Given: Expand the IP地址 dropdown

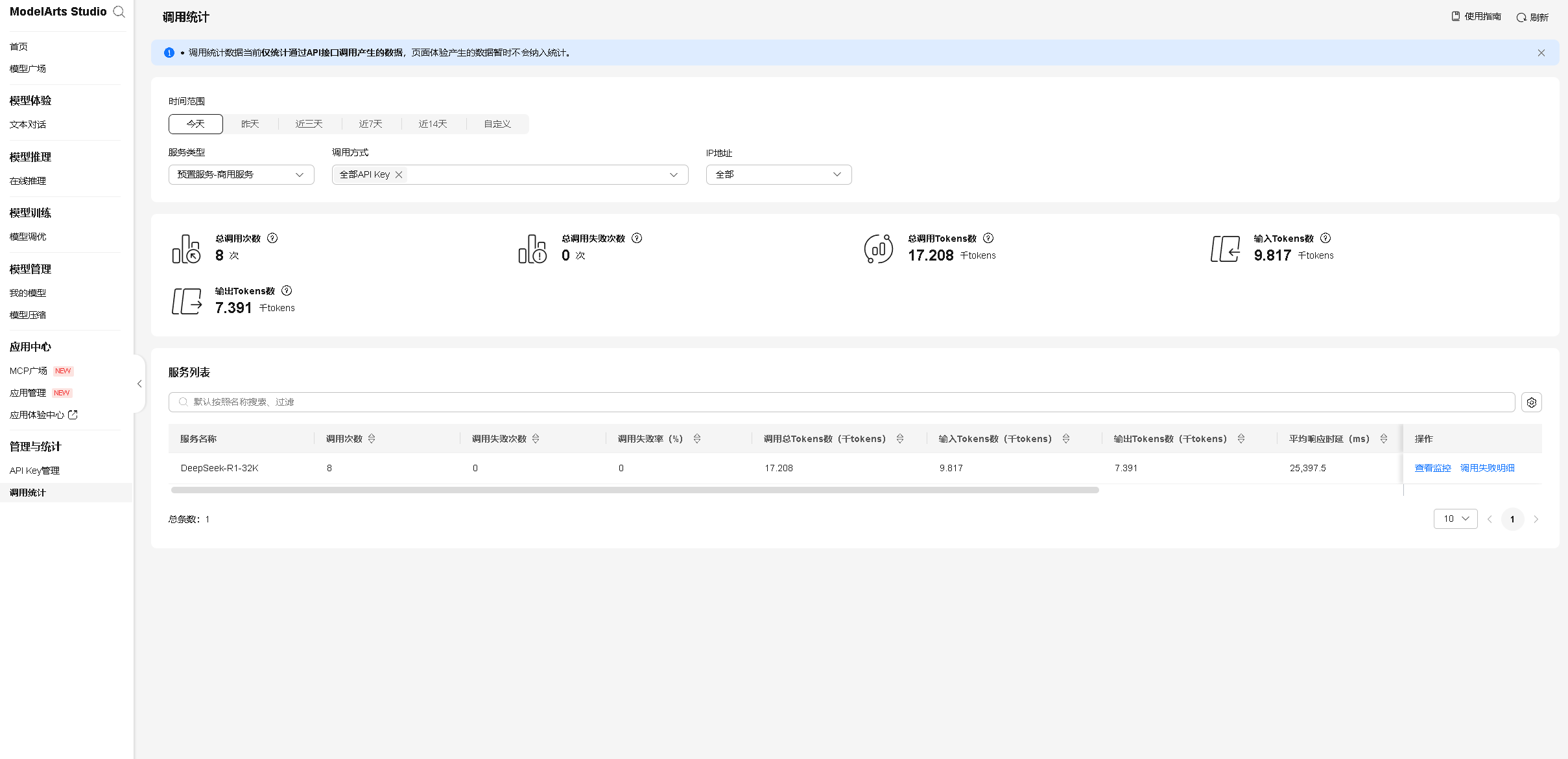Looking at the screenshot, I should (778, 174).
